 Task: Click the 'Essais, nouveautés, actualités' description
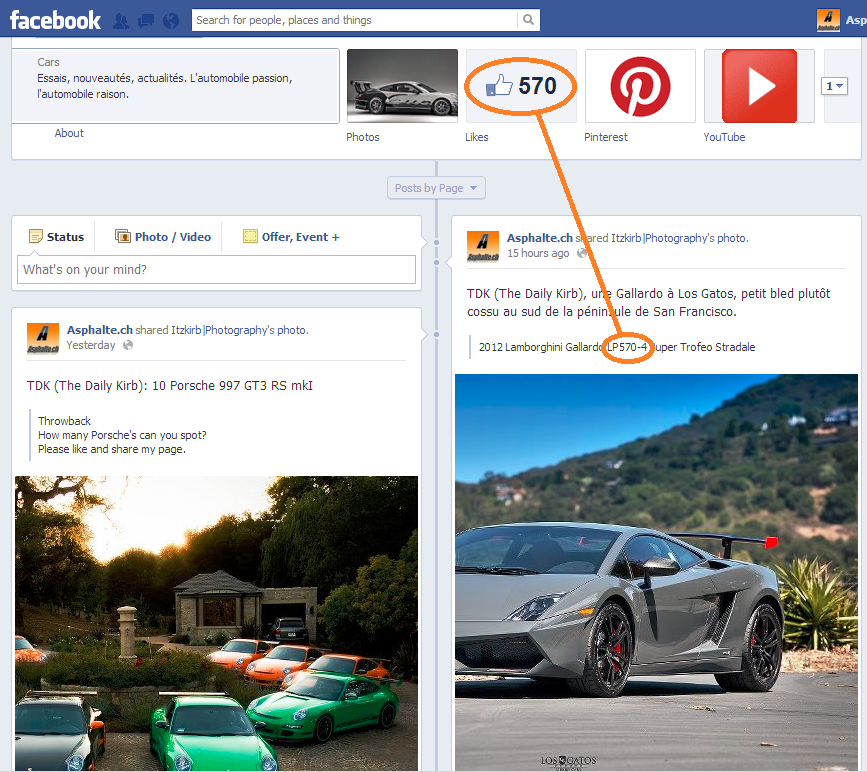pos(165,86)
